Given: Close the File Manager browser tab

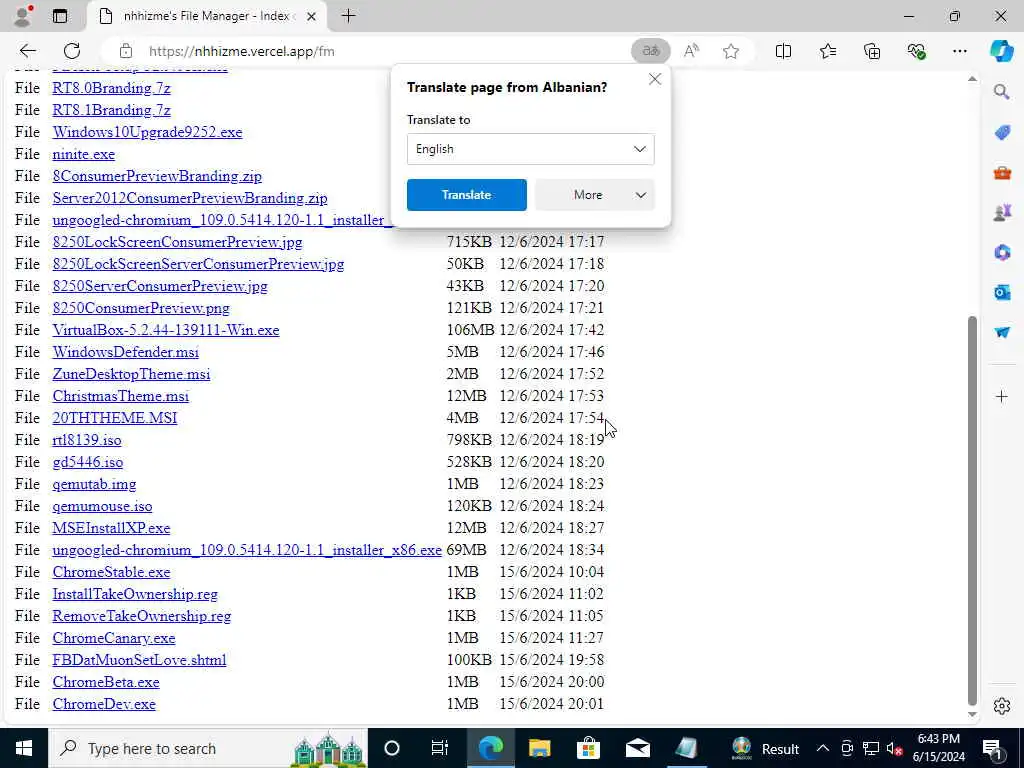Looking at the screenshot, I should (x=312, y=16).
